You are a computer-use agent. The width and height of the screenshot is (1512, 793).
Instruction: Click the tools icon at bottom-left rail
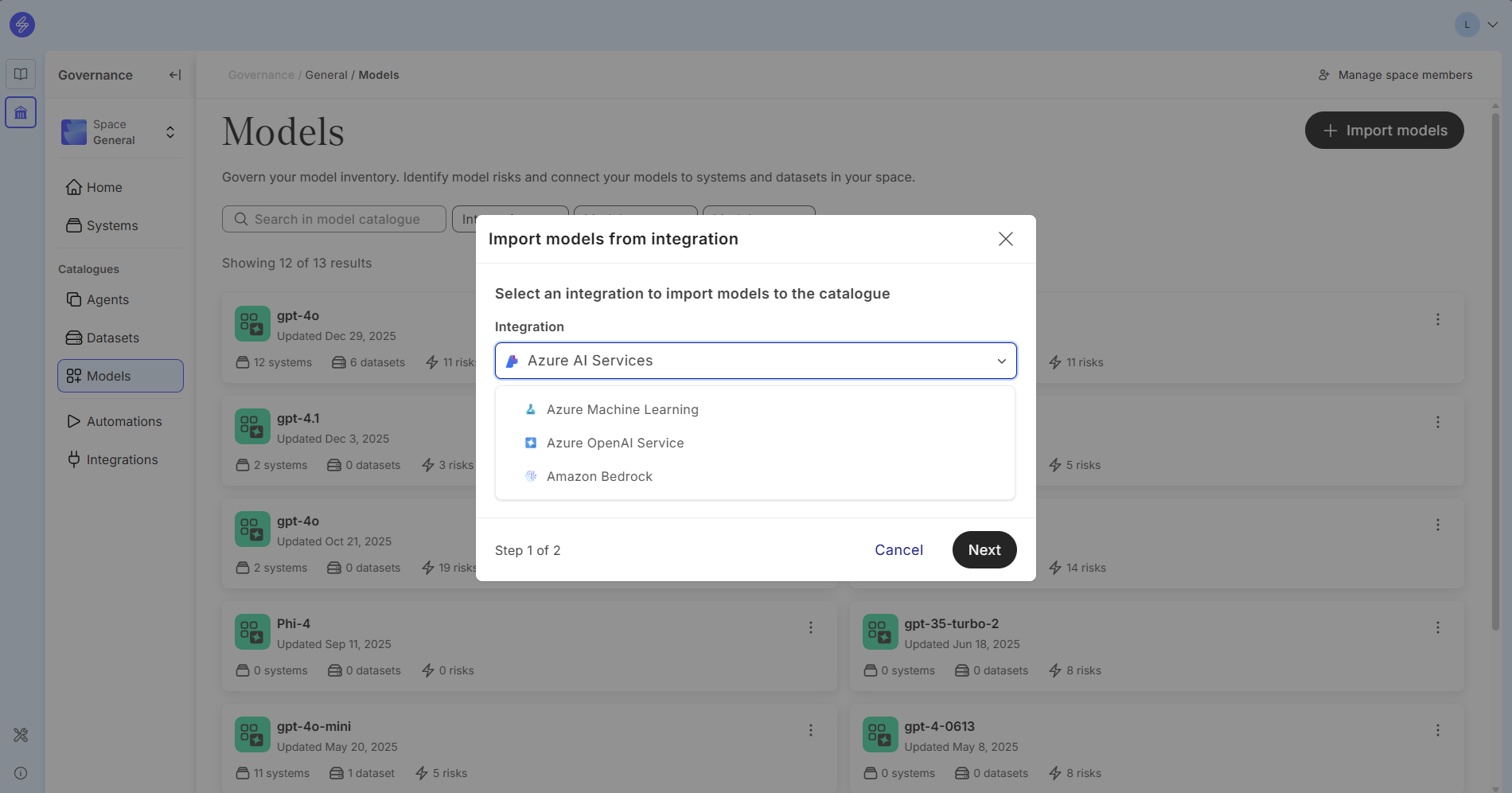(21, 735)
